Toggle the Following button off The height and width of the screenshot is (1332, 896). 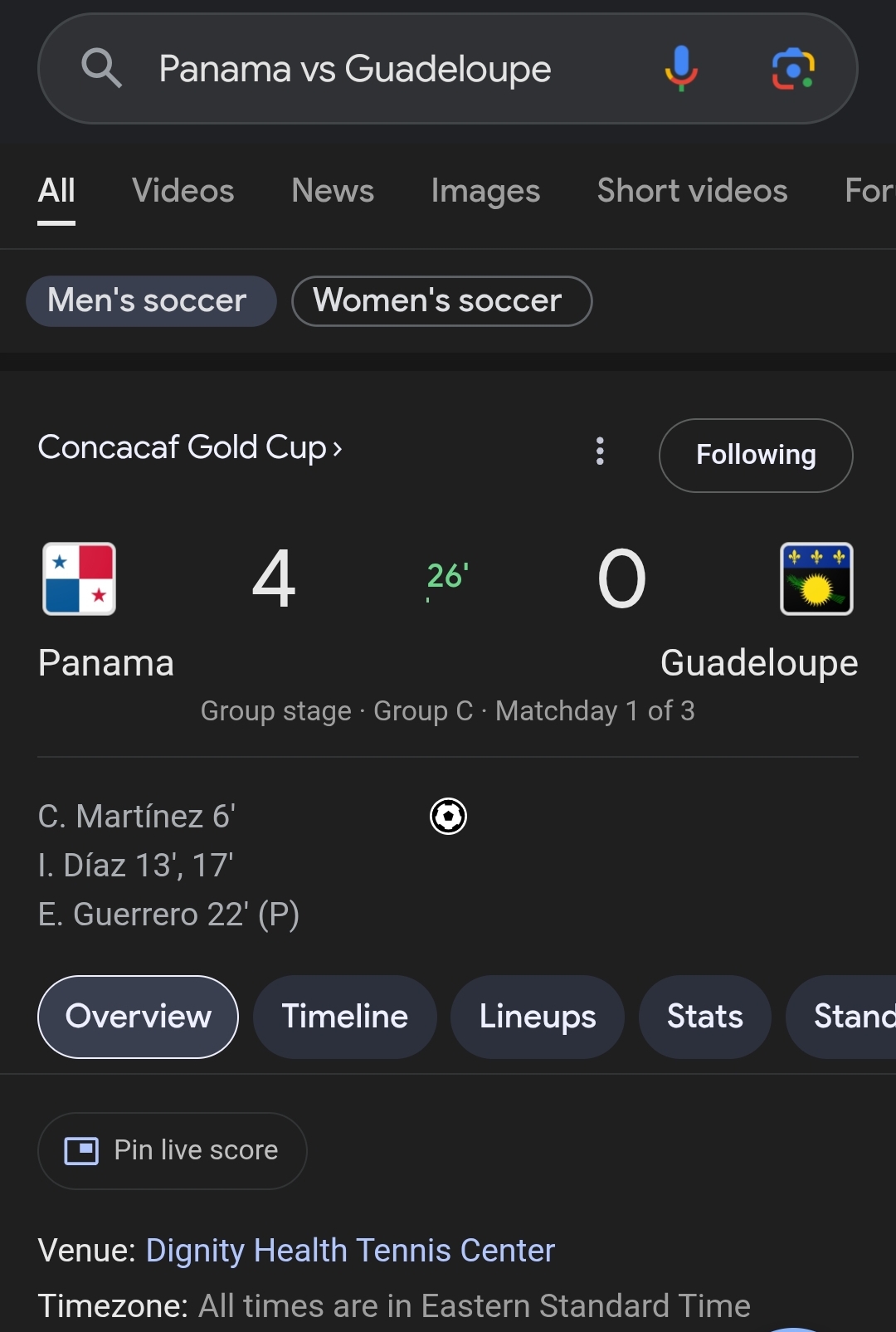click(x=756, y=456)
